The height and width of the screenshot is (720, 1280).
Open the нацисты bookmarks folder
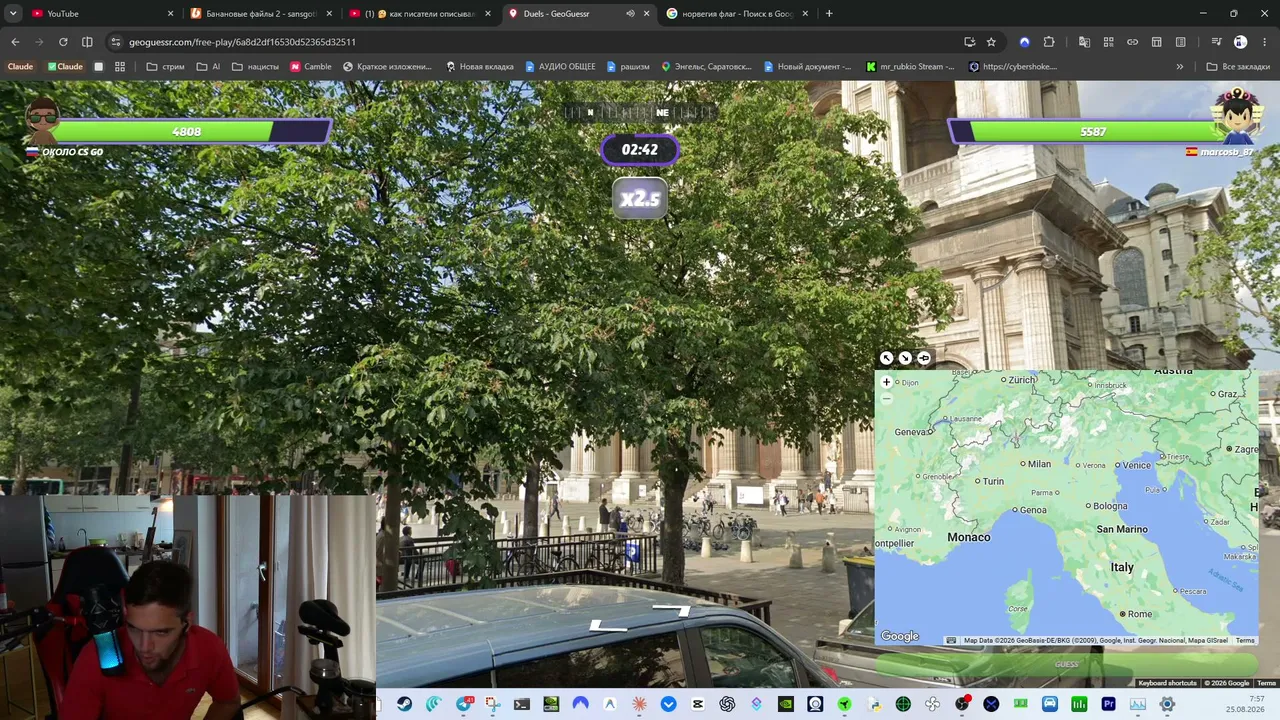click(x=255, y=67)
